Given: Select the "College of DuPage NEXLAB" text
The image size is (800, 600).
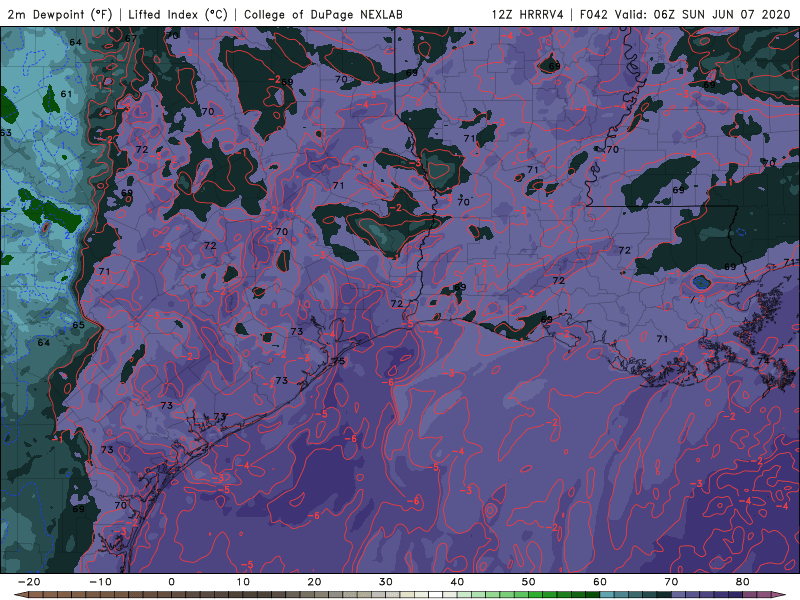Looking at the screenshot, I should click(323, 14).
